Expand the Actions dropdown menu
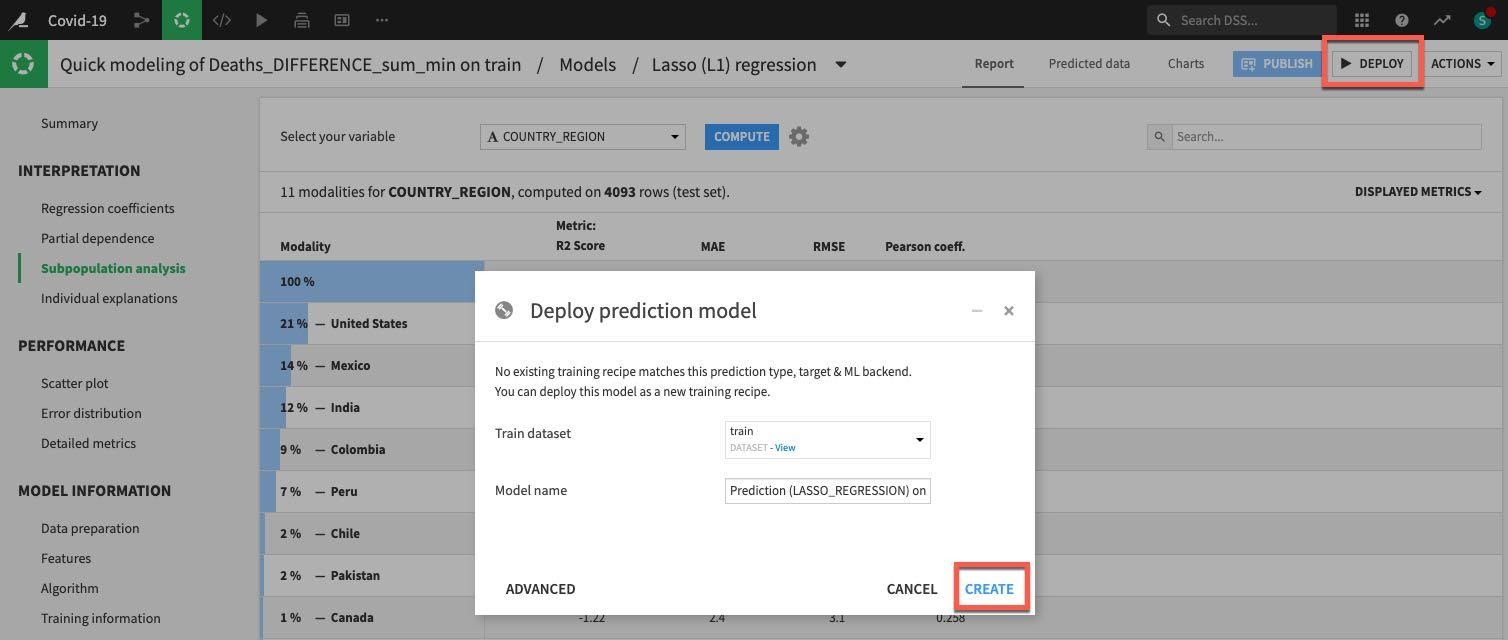The image size is (1508, 640). tap(1462, 64)
